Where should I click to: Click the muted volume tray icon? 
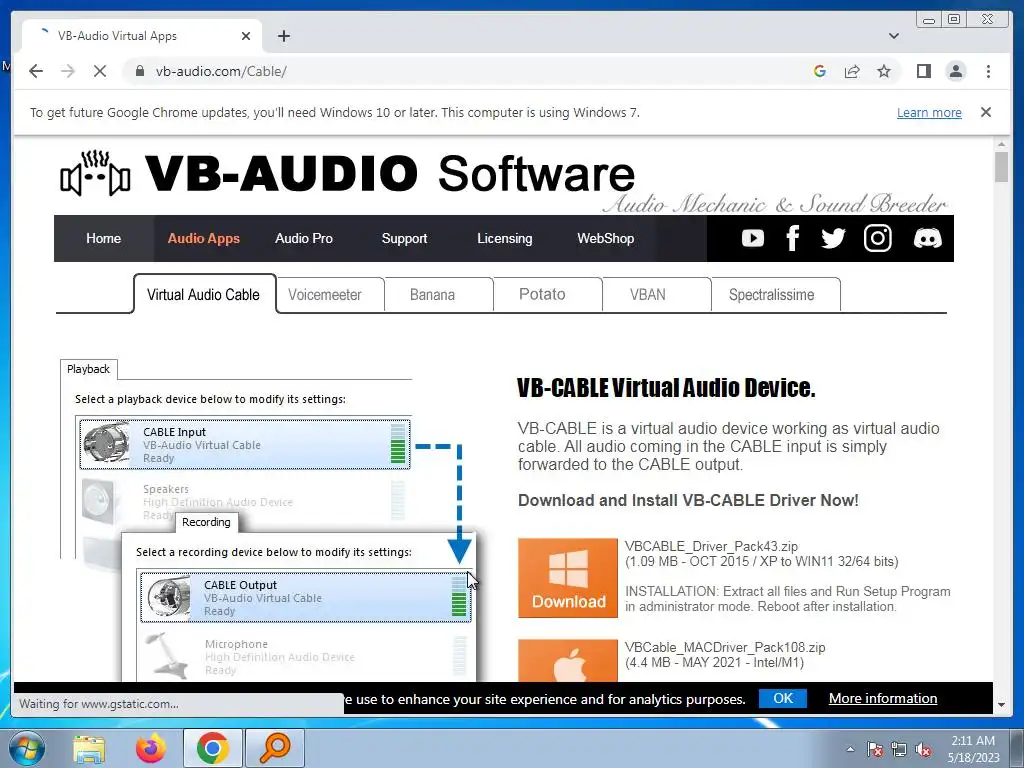[x=923, y=750]
